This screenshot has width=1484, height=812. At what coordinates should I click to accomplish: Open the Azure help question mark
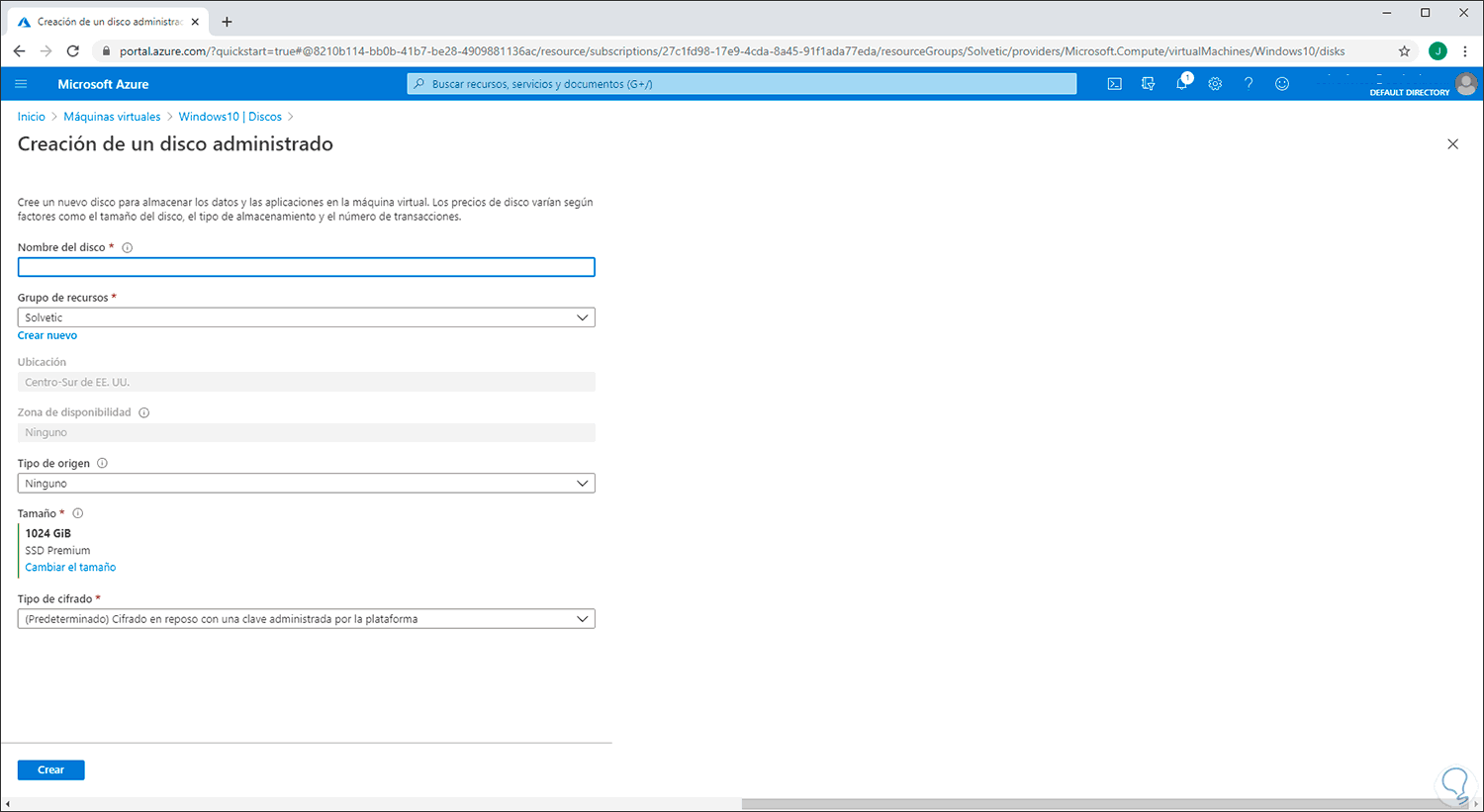click(1249, 84)
